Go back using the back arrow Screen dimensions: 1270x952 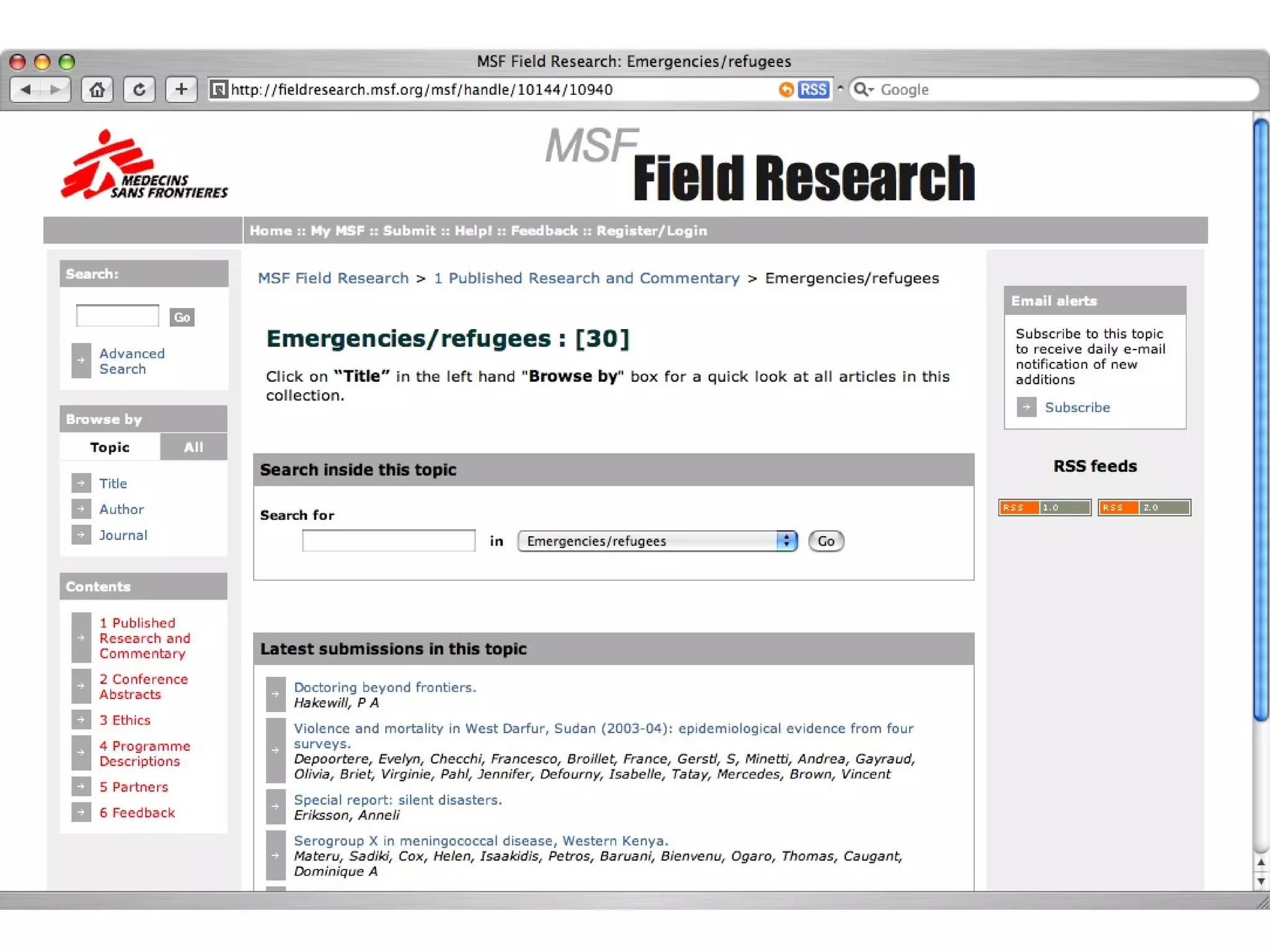(x=26, y=90)
